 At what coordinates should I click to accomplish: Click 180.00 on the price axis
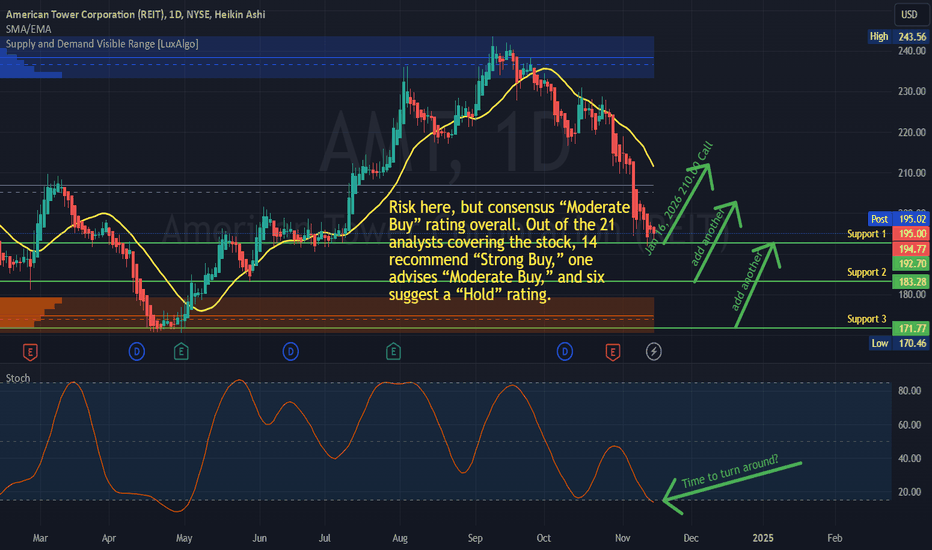[x=912, y=295]
